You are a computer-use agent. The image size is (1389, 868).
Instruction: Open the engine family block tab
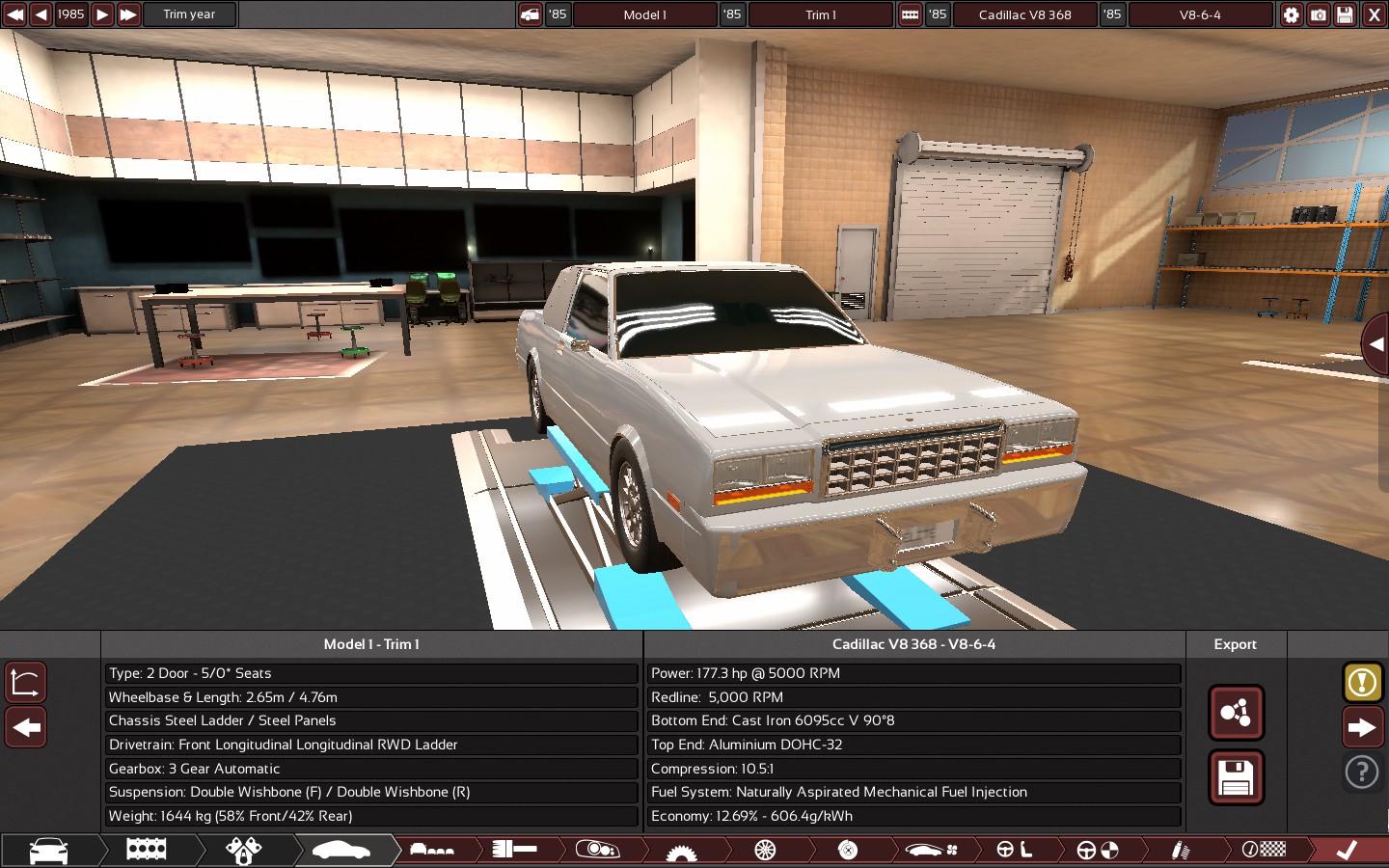click(x=147, y=851)
